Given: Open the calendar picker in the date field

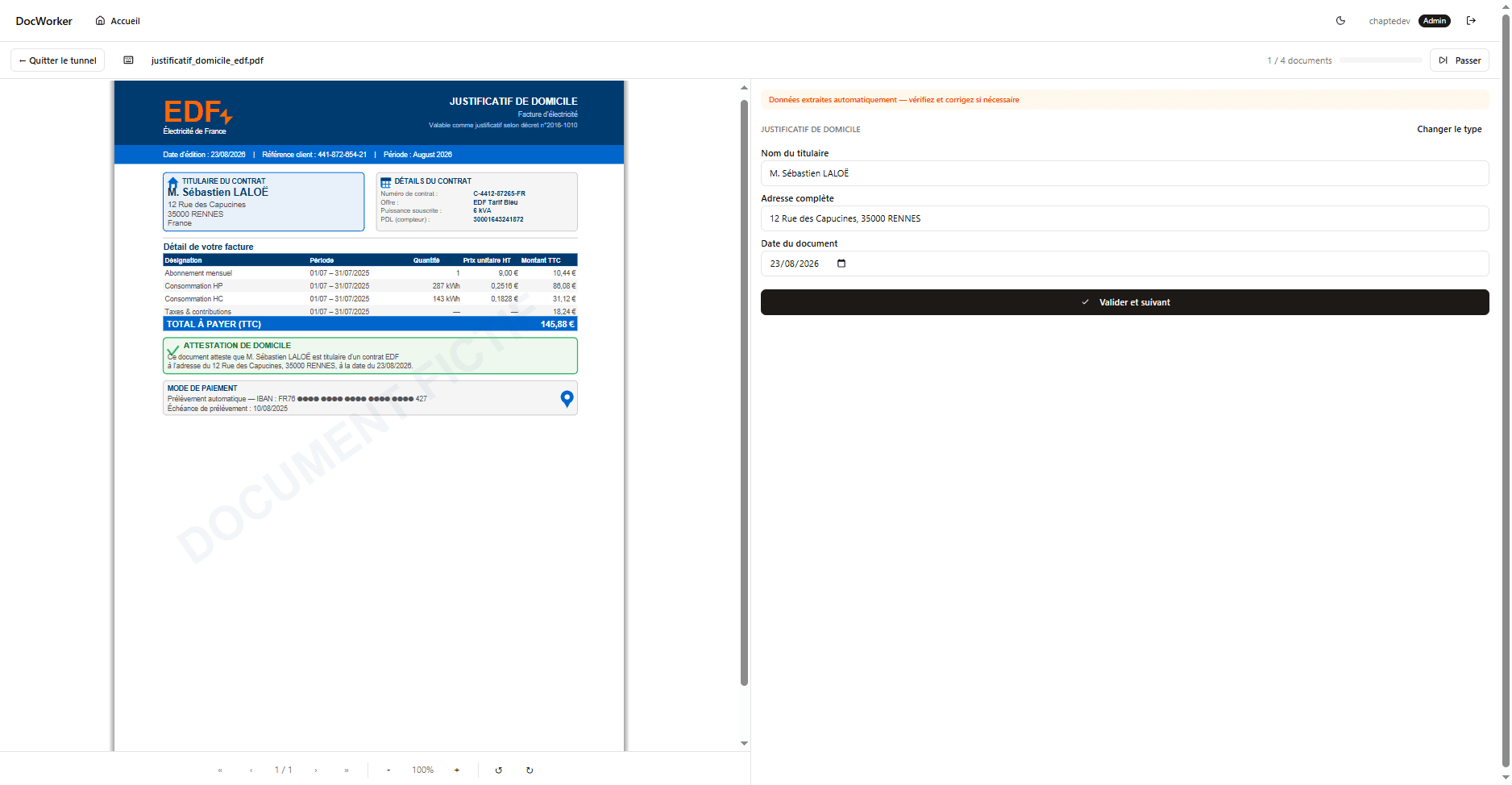Looking at the screenshot, I should (841, 264).
